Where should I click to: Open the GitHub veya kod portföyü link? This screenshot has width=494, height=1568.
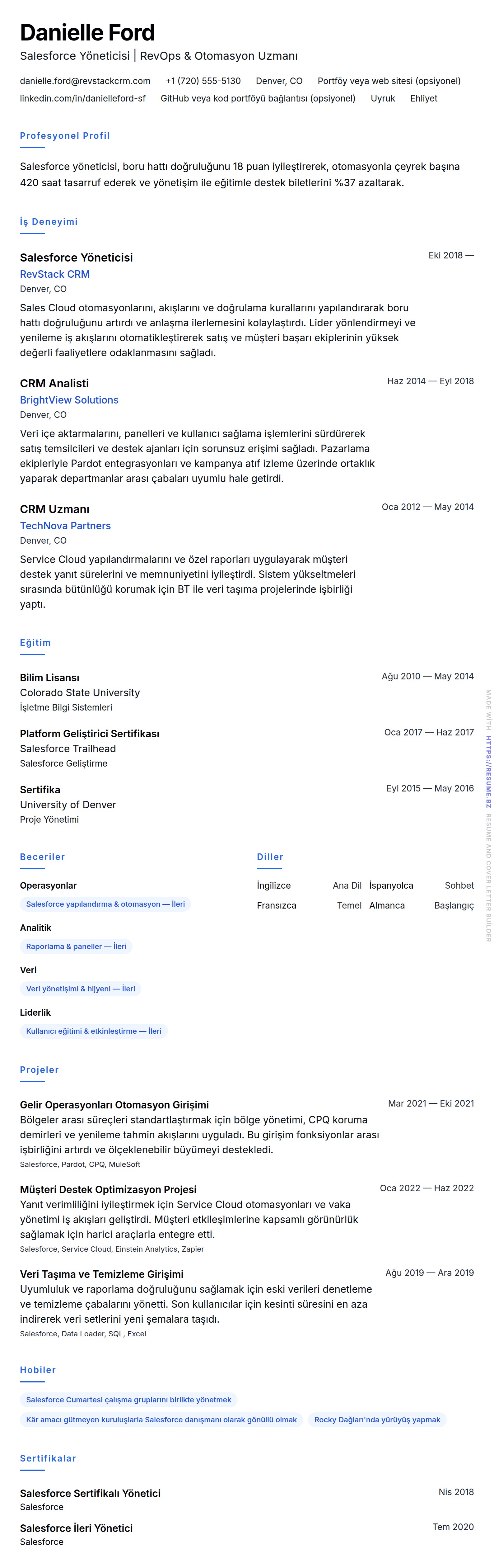tap(258, 99)
